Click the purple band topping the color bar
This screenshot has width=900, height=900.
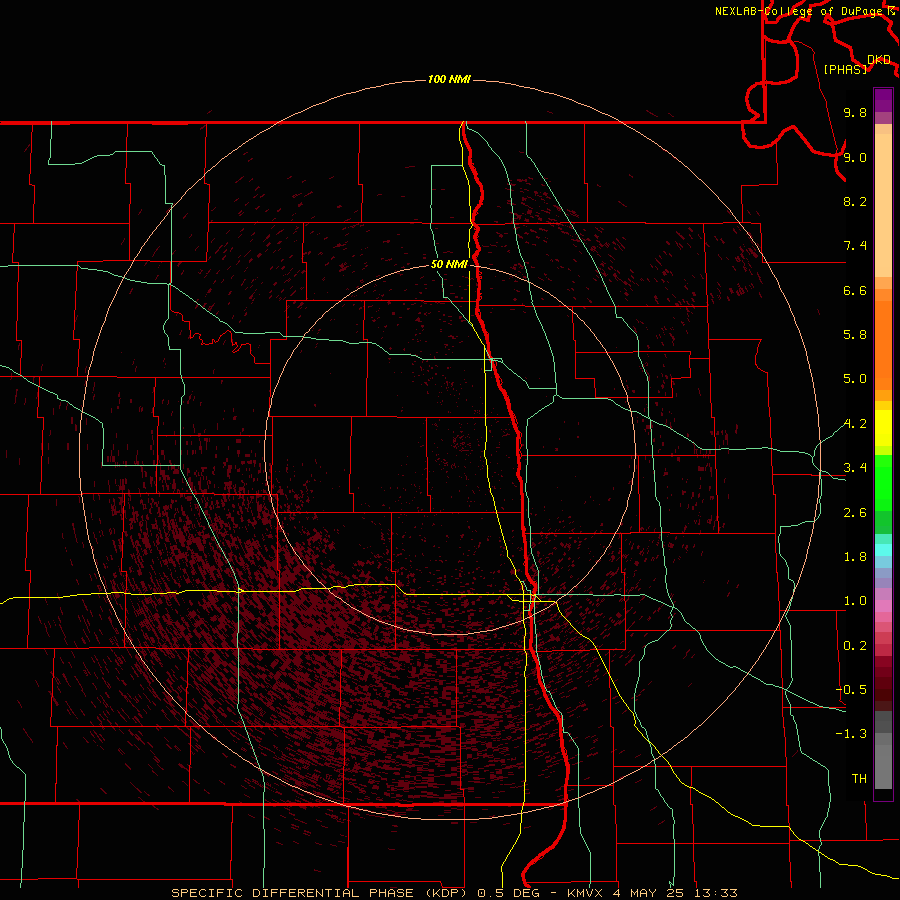(883, 100)
